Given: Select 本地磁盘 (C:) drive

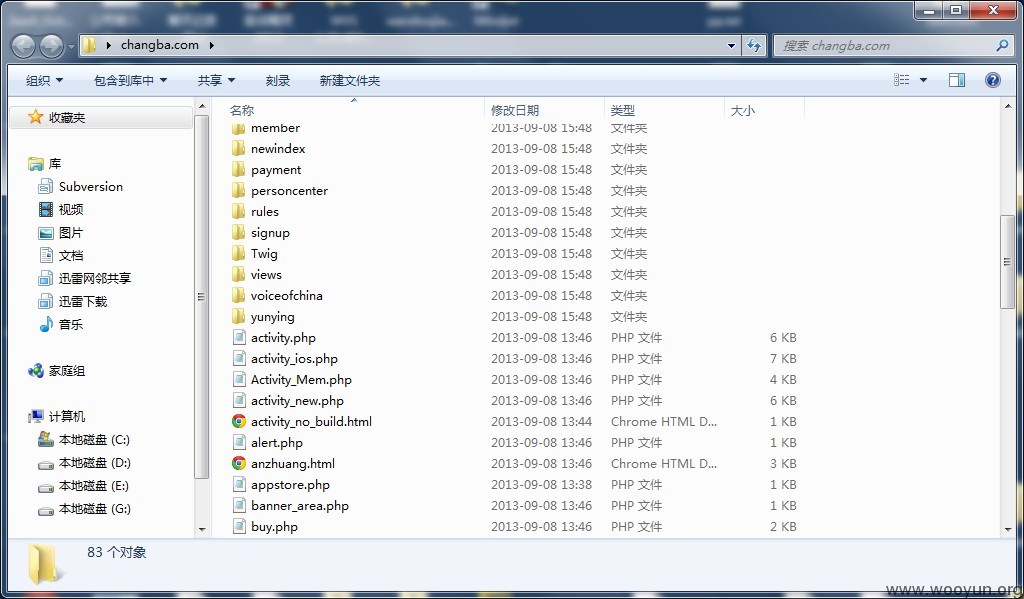Looking at the screenshot, I should [95, 440].
